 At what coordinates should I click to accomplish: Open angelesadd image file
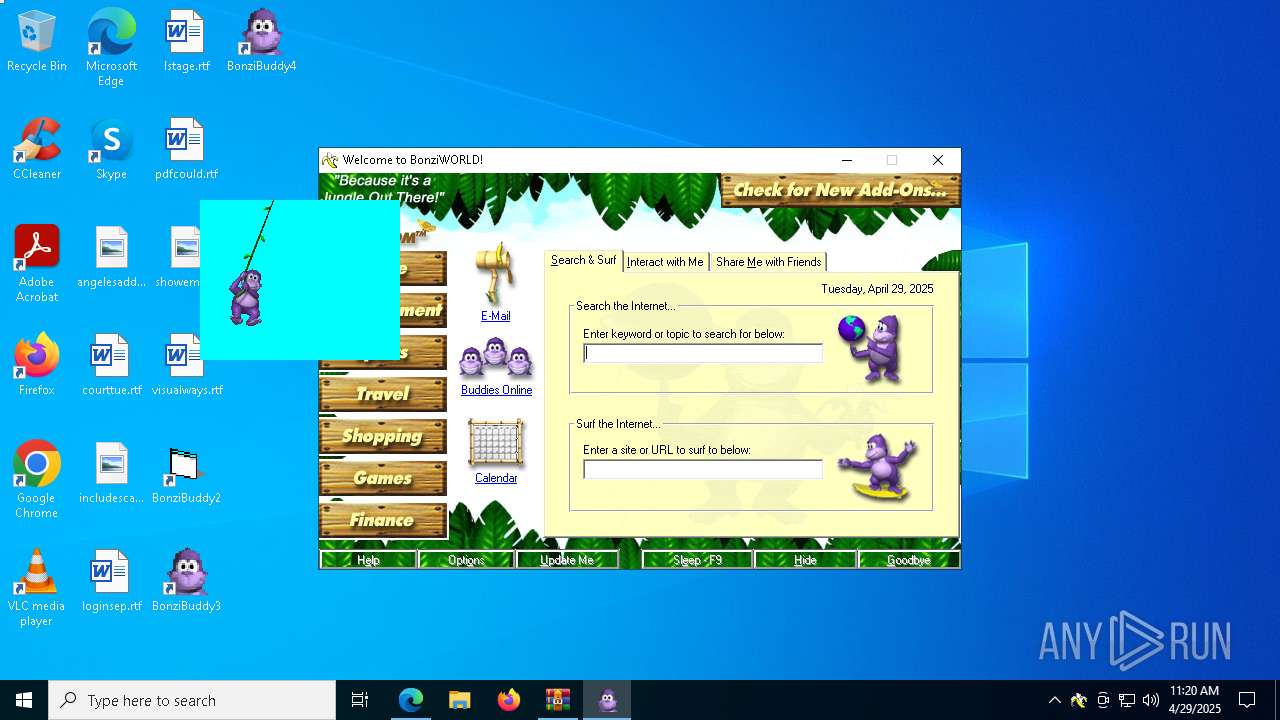click(x=111, y=258)
